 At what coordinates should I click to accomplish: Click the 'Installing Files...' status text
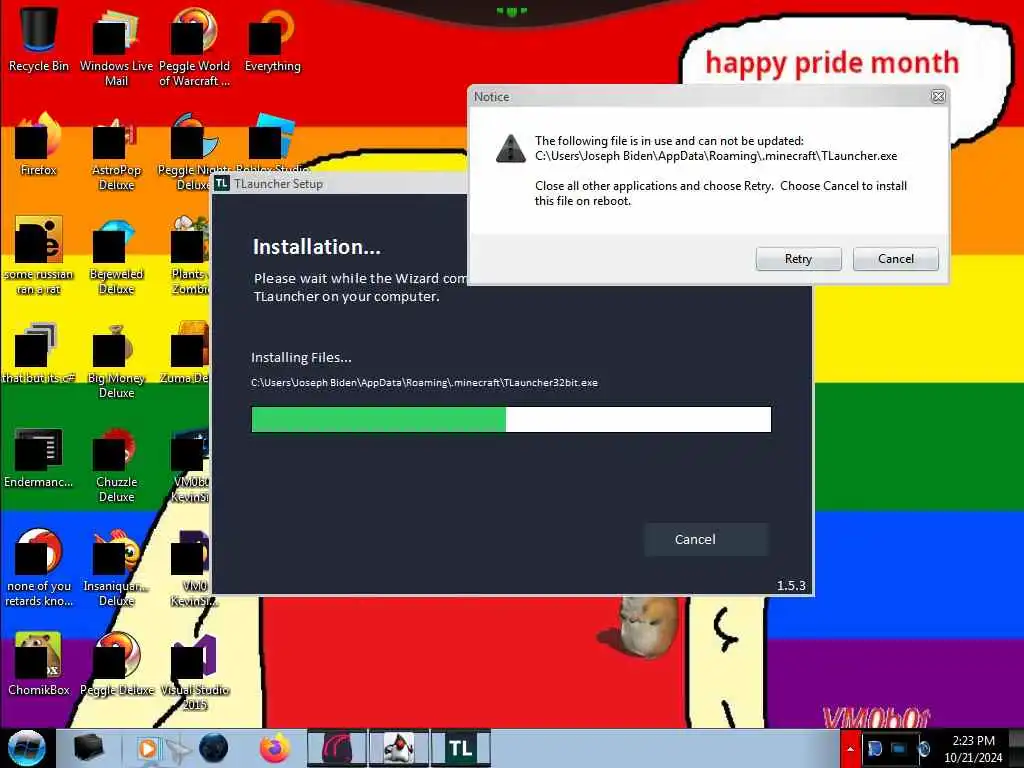click(301, 357)
